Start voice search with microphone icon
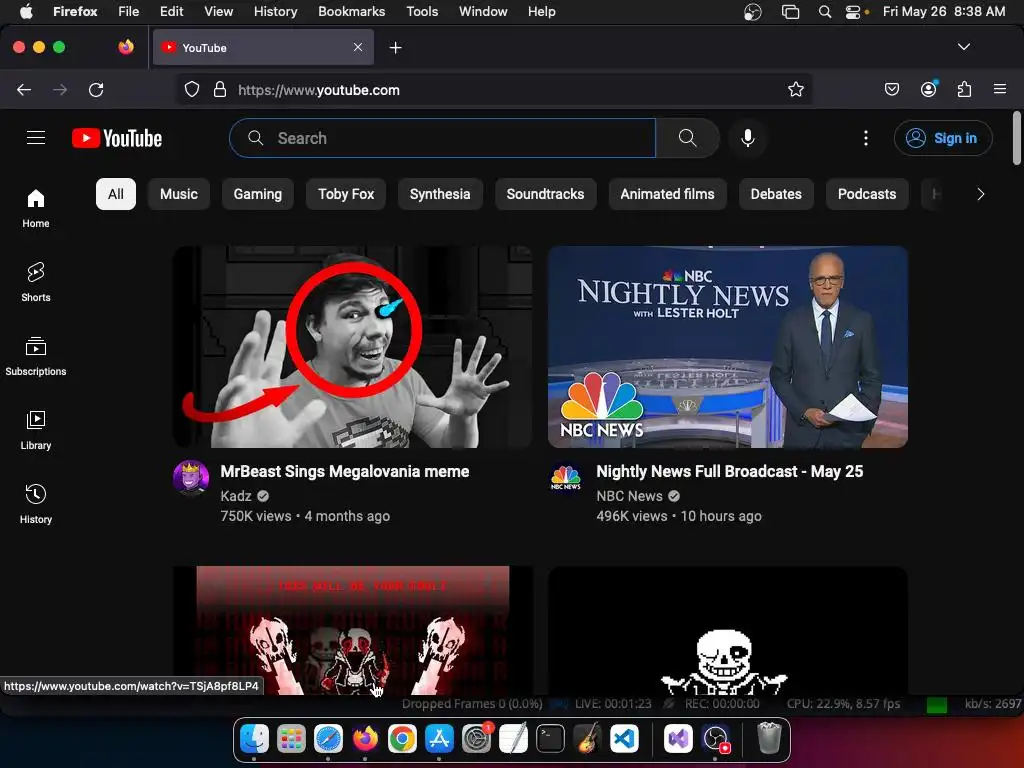1024x768 pixels. point(748,138)
